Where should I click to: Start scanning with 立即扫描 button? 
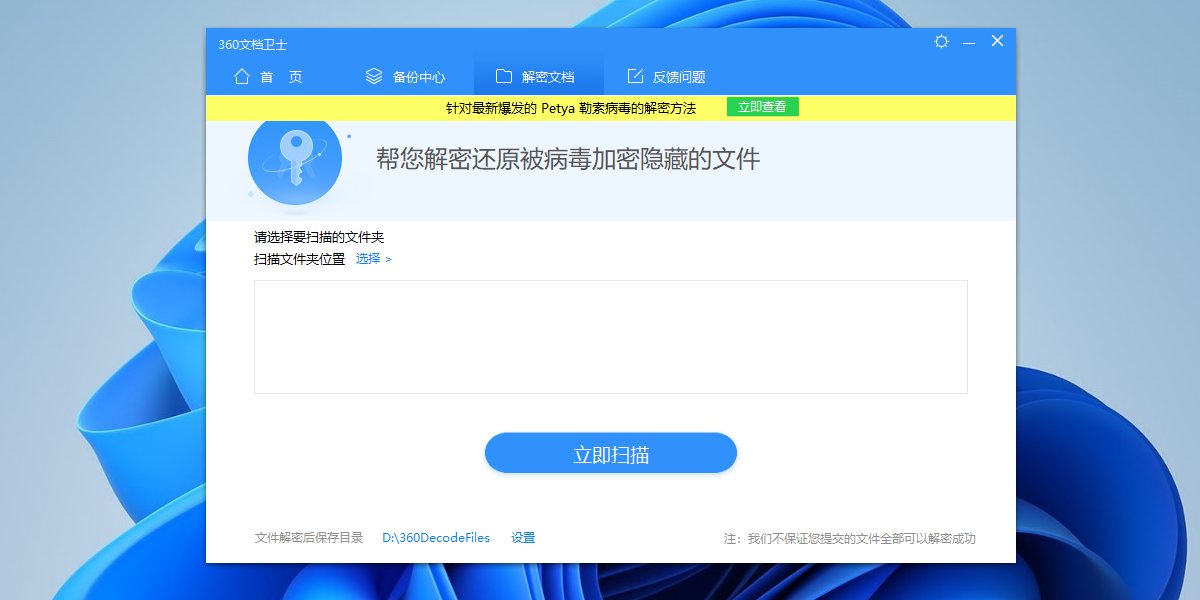coord(611,453)
